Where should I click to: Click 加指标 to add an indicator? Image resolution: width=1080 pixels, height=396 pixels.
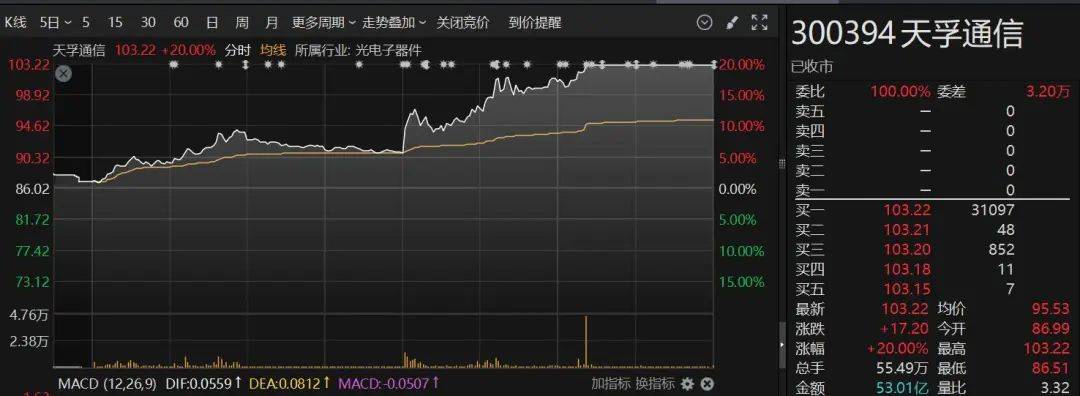tap(611, 384)
